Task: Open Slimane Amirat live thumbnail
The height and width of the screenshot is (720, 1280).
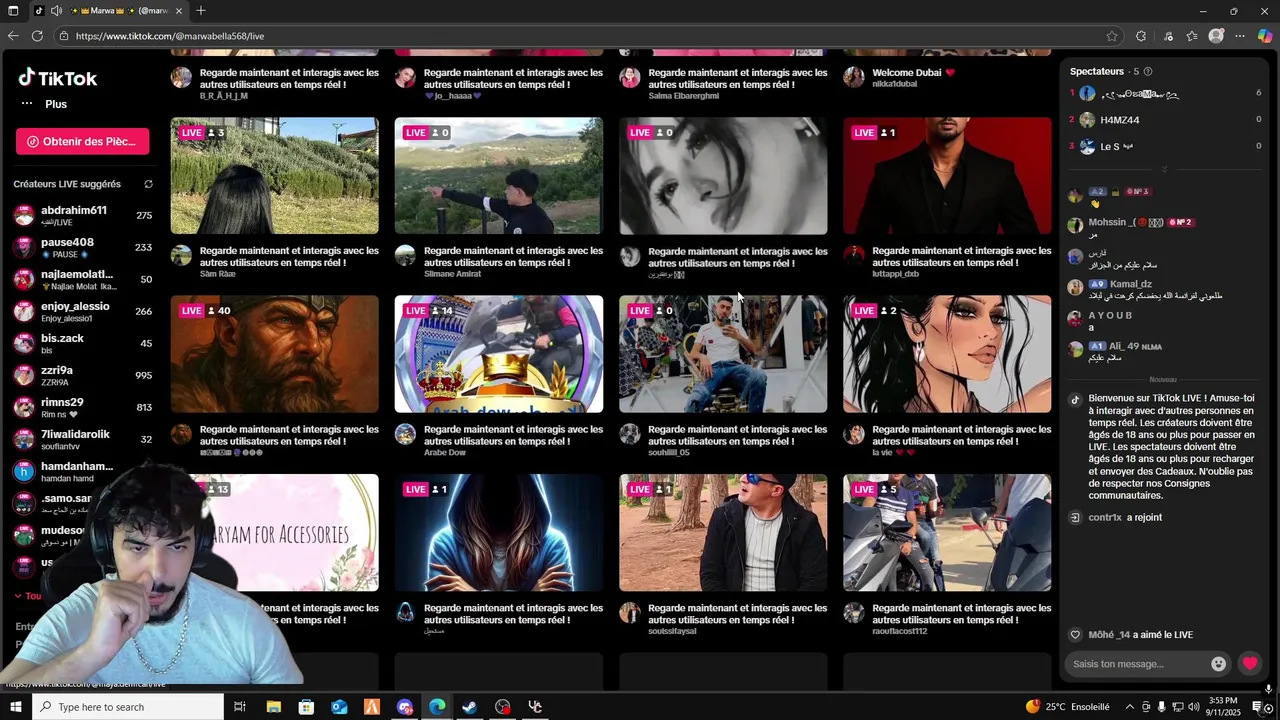Action: [x=499, y=176]
